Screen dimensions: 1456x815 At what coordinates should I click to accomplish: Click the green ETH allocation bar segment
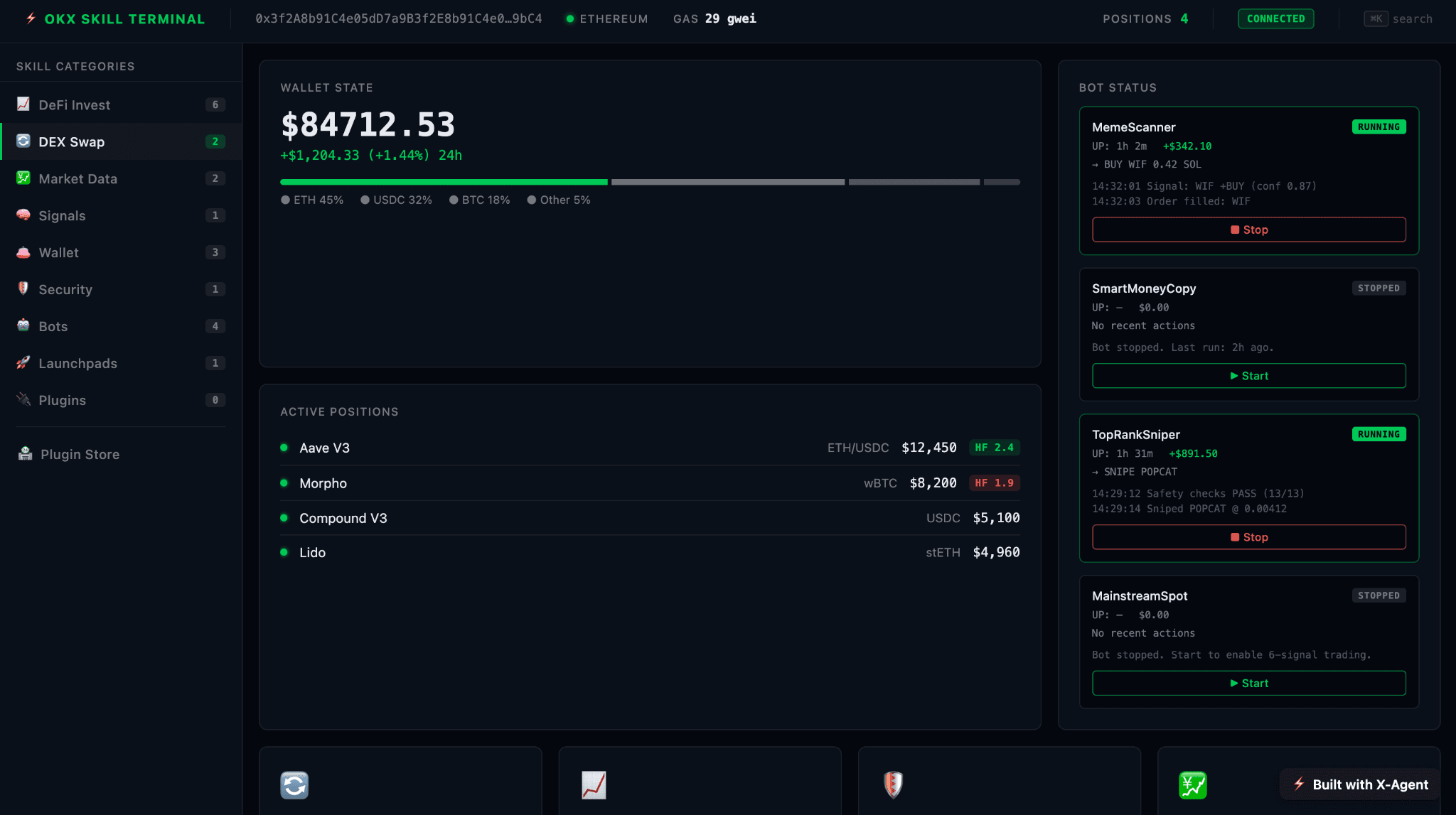[x=444, y=182]
